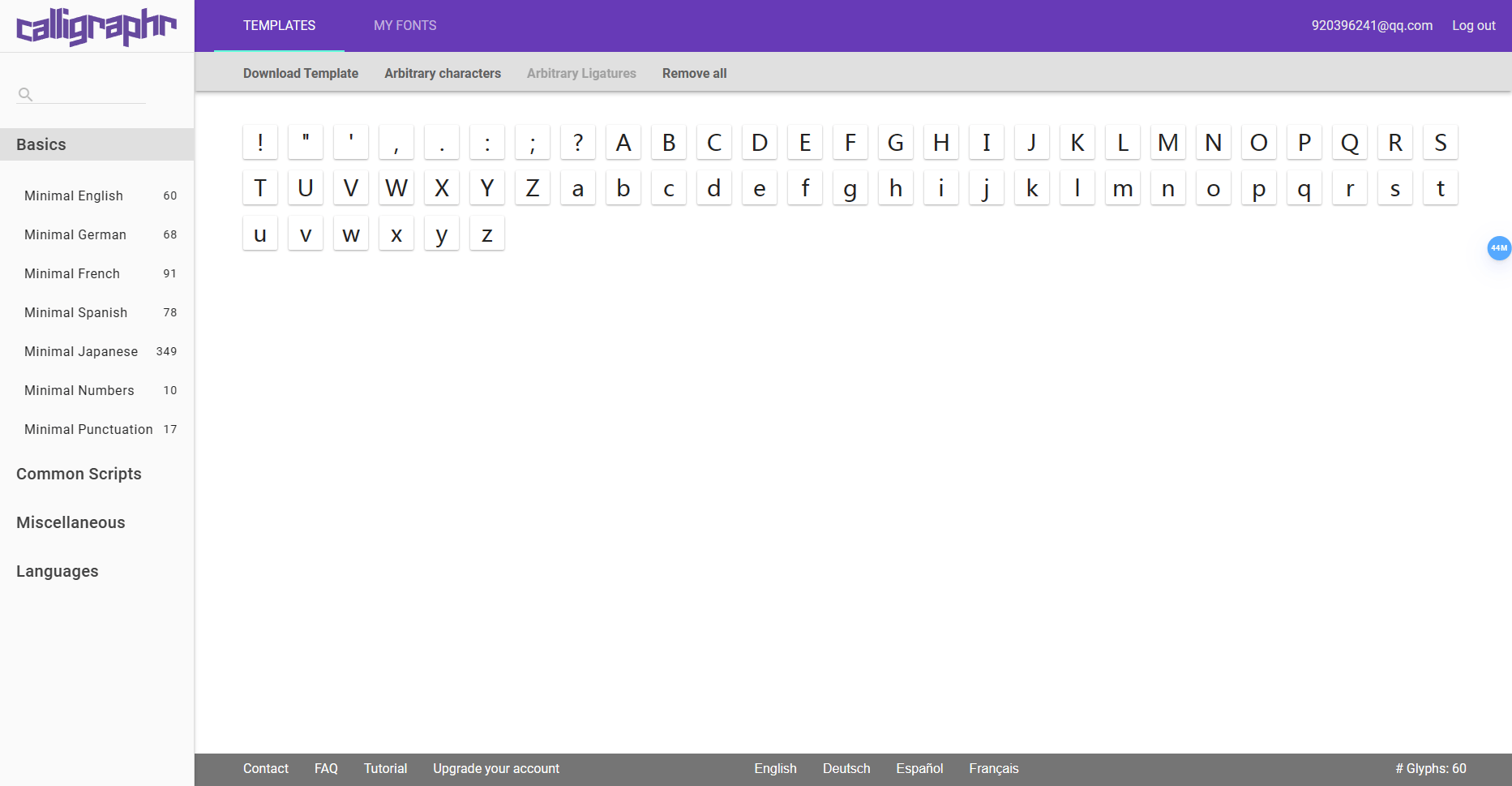This screenshot has width=1512, height=786.
Task: Click Download Template
Action: [x=301, y=73]
